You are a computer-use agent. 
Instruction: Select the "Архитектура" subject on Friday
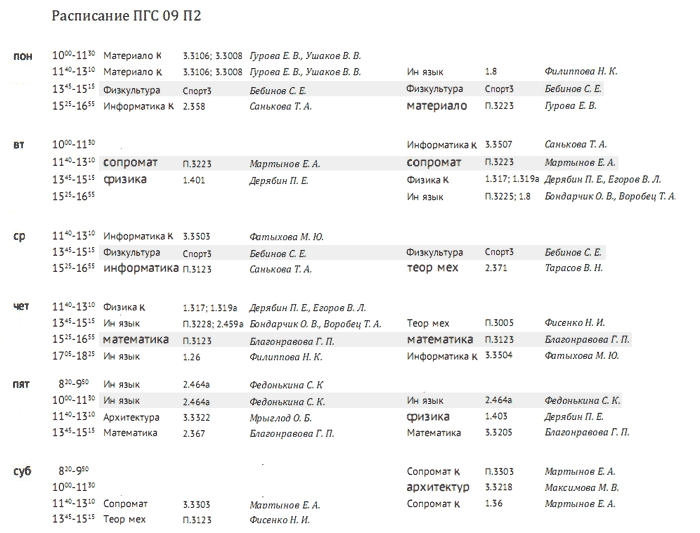pyautogui.click(x=131, y=417)
